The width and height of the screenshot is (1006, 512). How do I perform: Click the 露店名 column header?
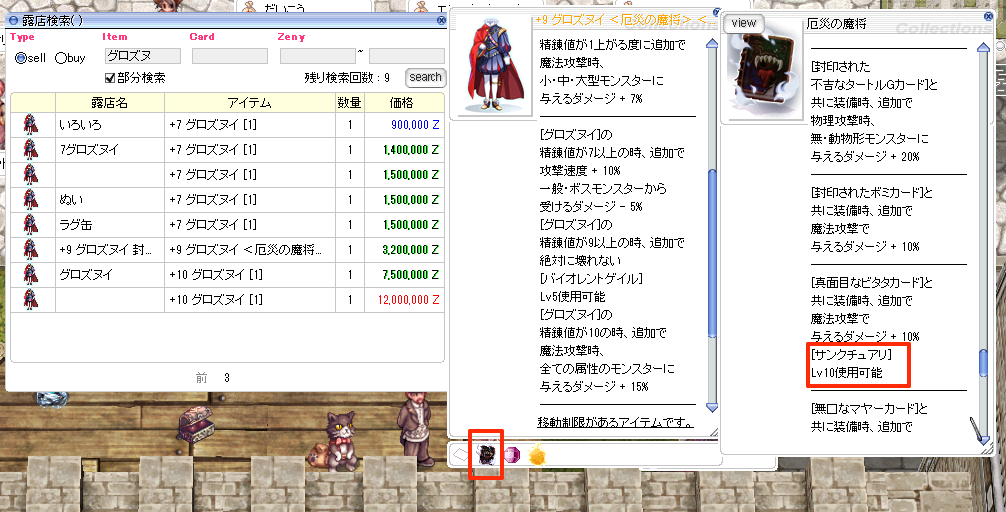109,102
